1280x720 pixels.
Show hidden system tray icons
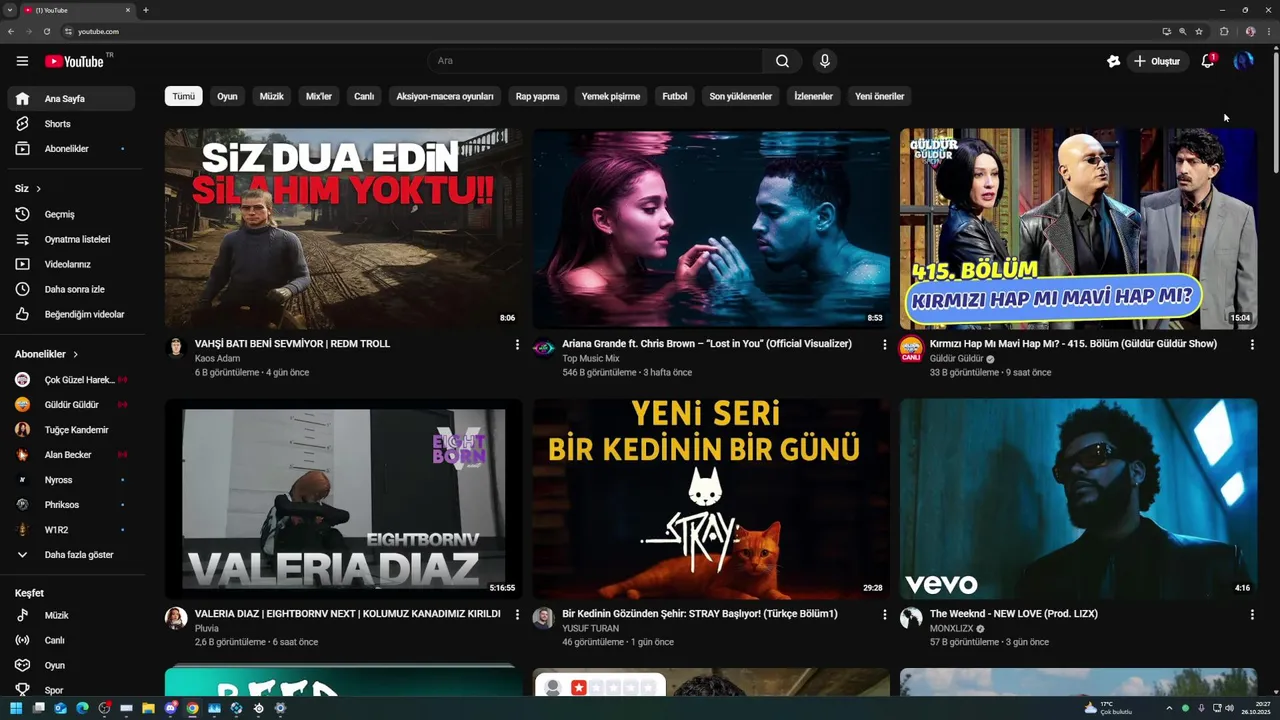pyautogui.click(x=1169, y=708)
